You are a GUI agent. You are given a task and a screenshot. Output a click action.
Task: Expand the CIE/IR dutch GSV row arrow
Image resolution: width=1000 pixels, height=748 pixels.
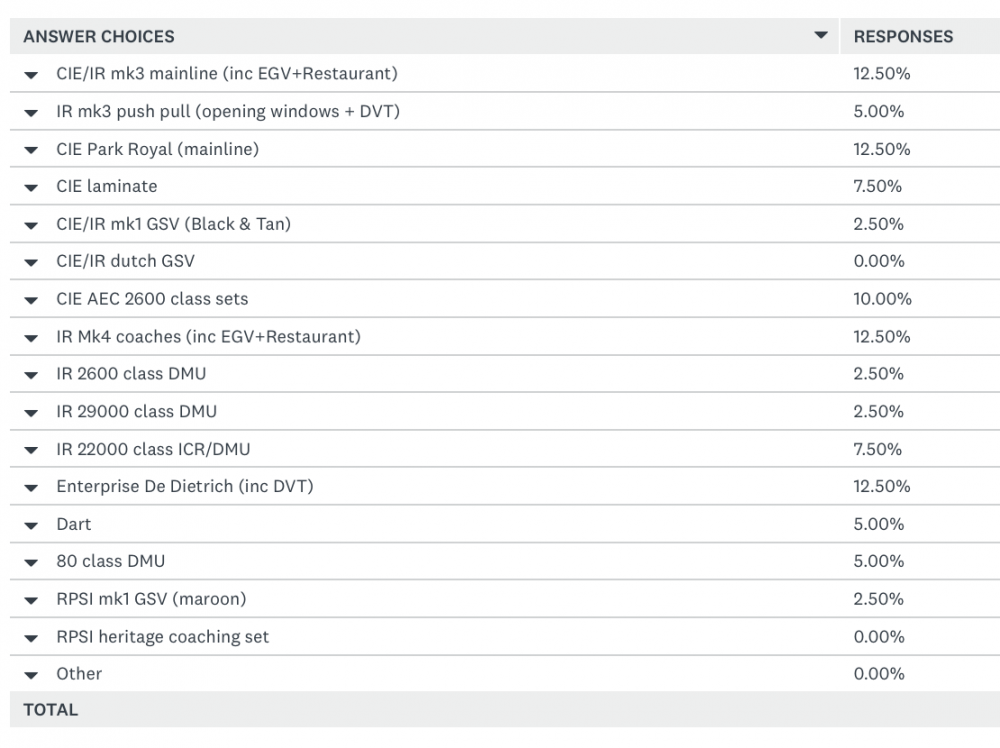pos(32,262)
